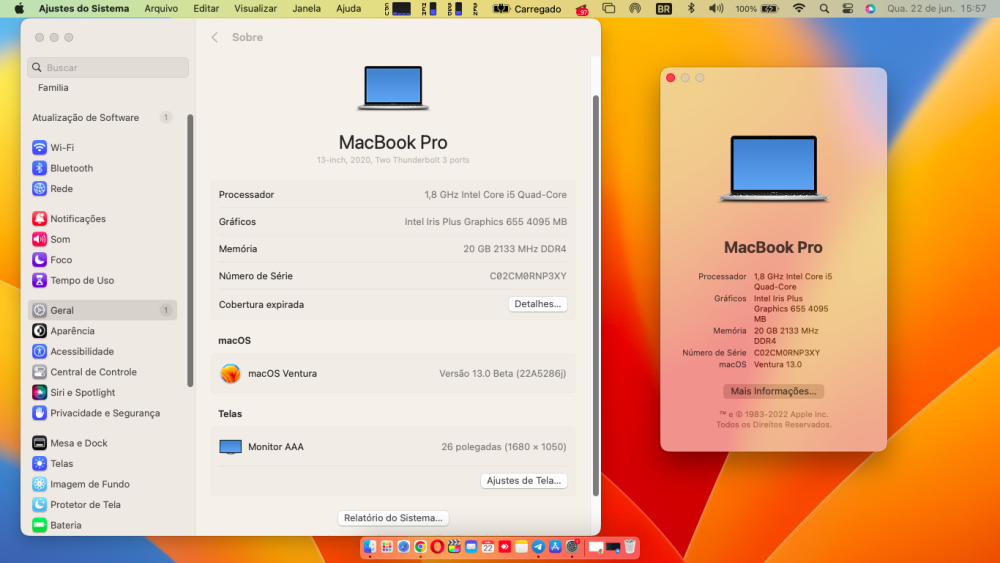Open Final Cut Pro from the Dock

point(454,546)
